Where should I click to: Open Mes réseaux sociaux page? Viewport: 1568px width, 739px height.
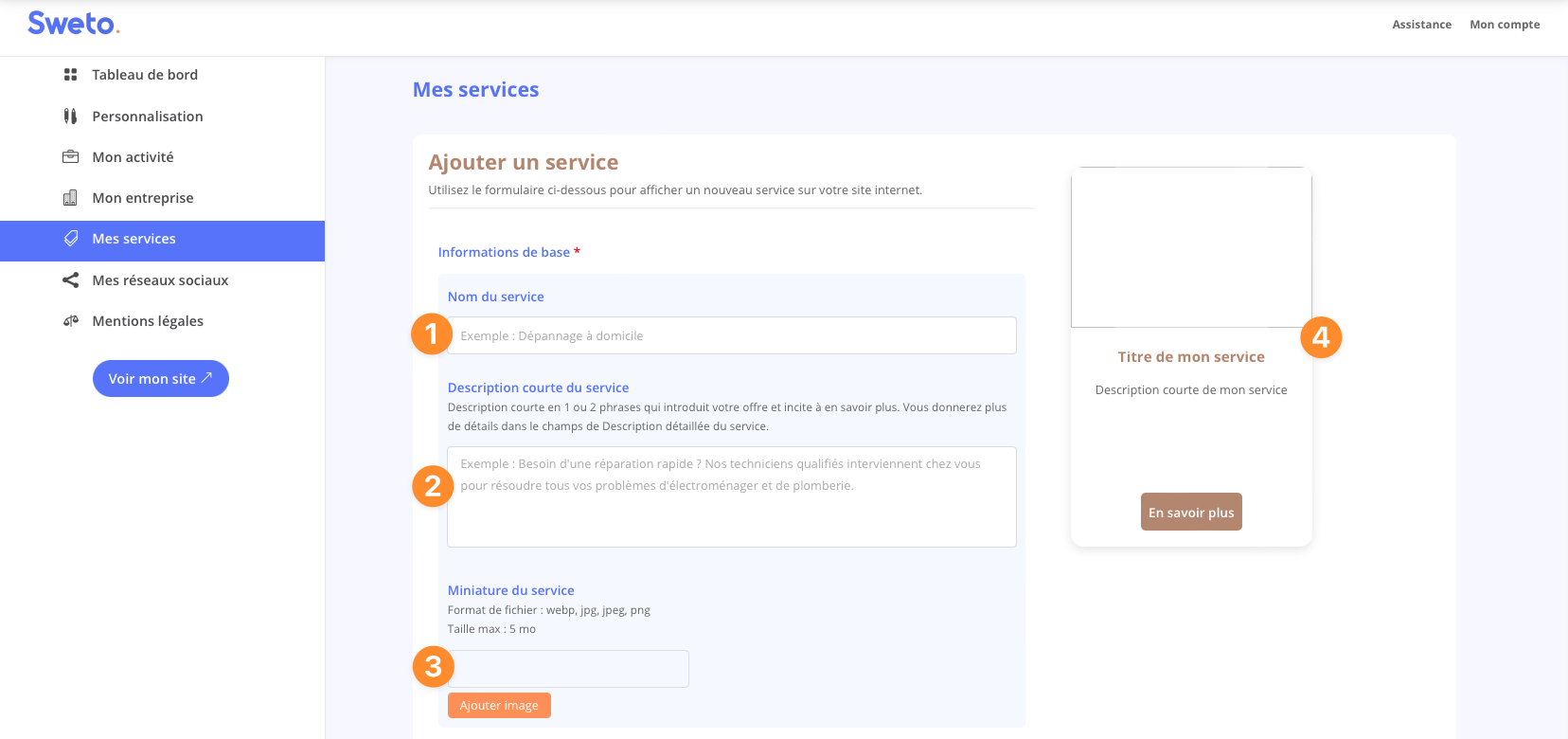tap(160, 280)
